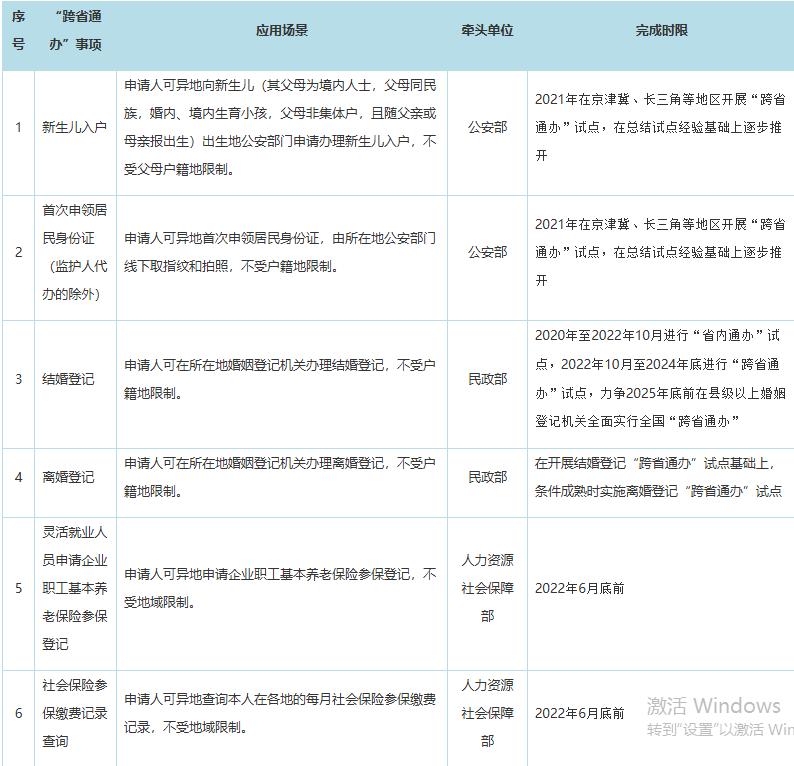Click the 新生儿入户 application scenario text
Image resolution: width=794 pixels, height=766 pixels.
(280, 127)
